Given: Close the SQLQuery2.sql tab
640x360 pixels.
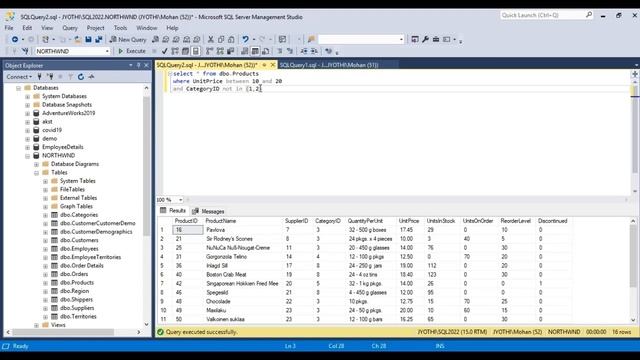Looking at the screenshot, I should (x=273, y=65).
